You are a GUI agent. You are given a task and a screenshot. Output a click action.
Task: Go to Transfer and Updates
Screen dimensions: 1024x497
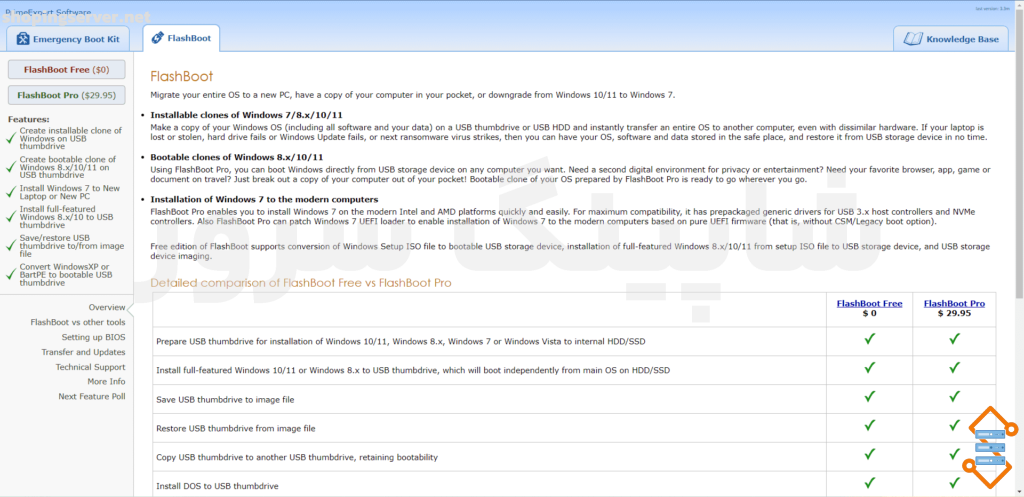pos(84,352)
